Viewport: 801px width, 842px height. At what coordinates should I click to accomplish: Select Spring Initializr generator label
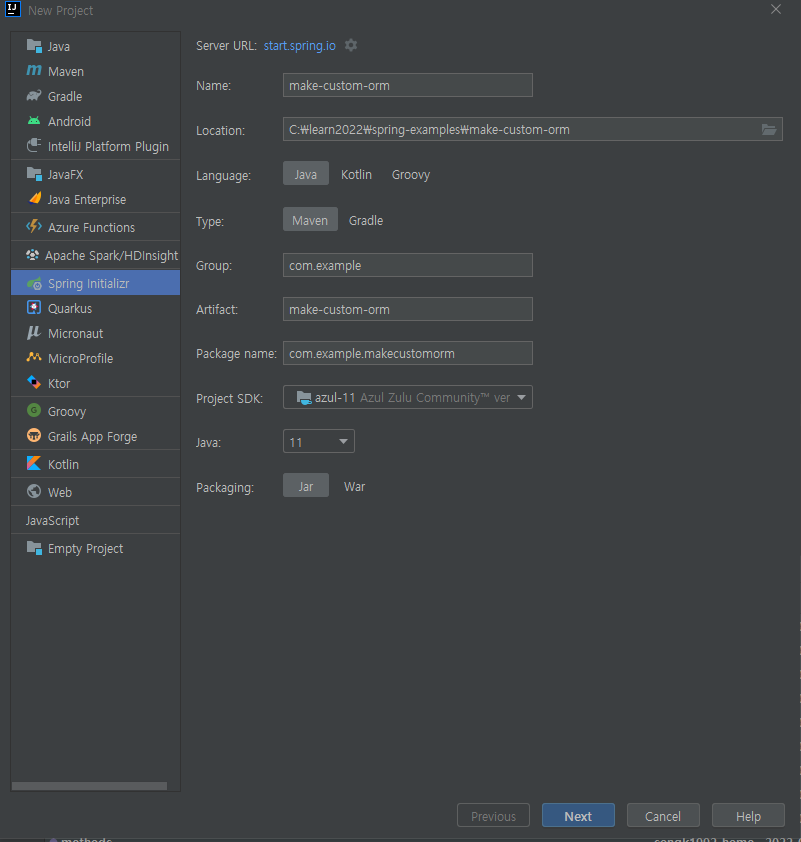pyautogui.click(x=89, y=284)
